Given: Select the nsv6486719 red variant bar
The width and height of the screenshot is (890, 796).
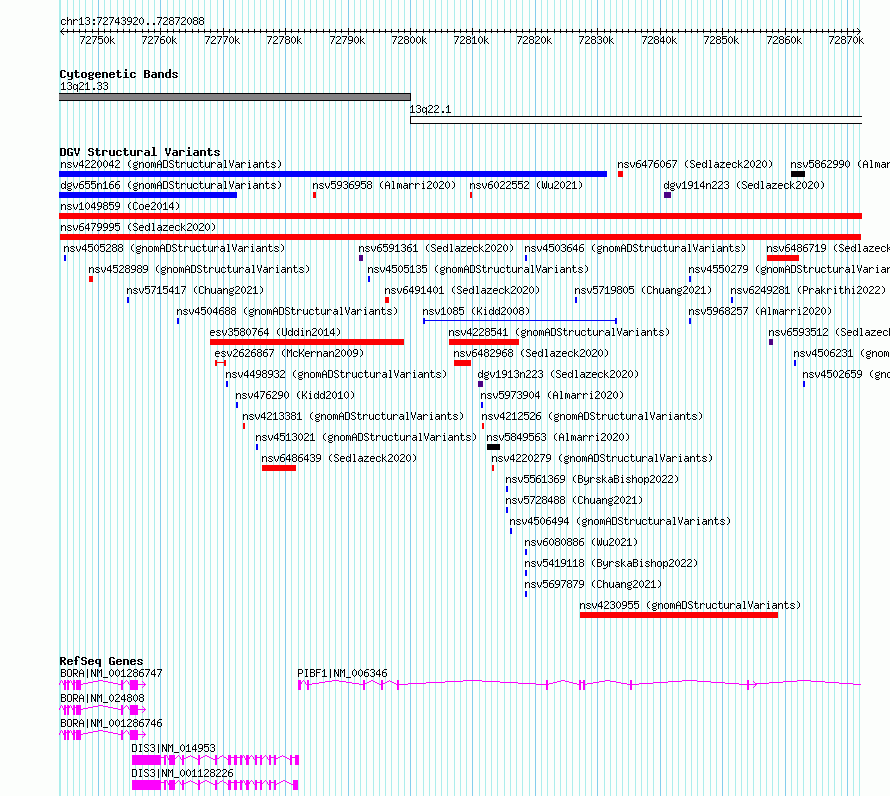Looking at the screenshot, I should [783, 258].
